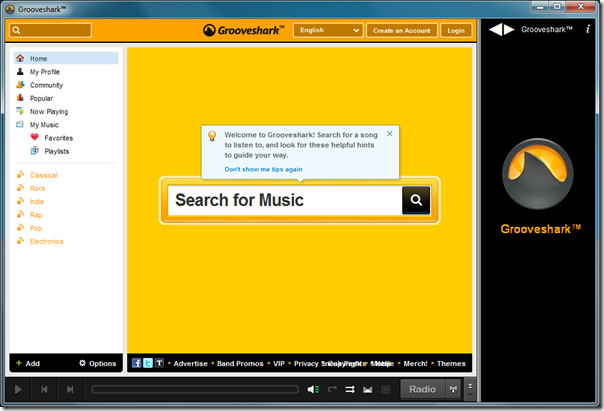The height and width of the screenshot is (411, 604).
Task: Open the Now Playing queue
Action: [x=49, y=112]
